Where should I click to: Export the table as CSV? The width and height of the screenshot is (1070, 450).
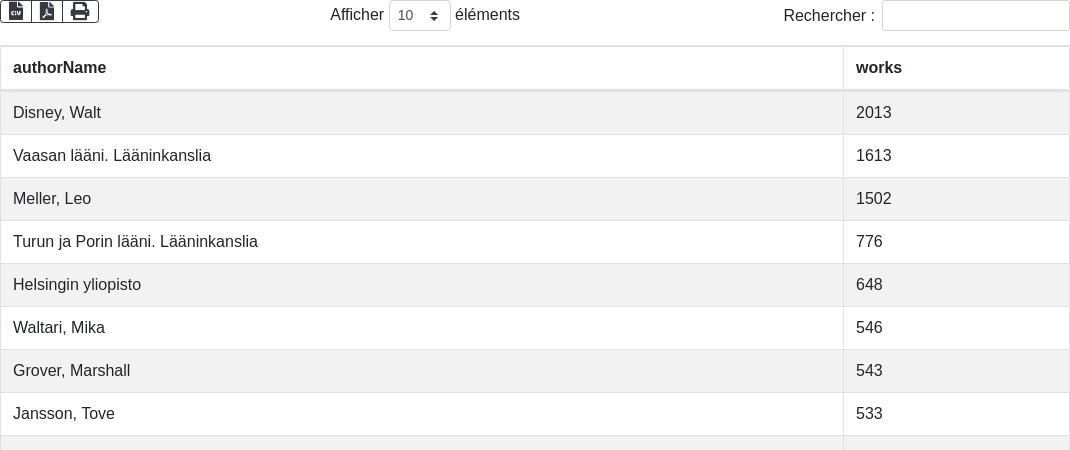(16, 11)
